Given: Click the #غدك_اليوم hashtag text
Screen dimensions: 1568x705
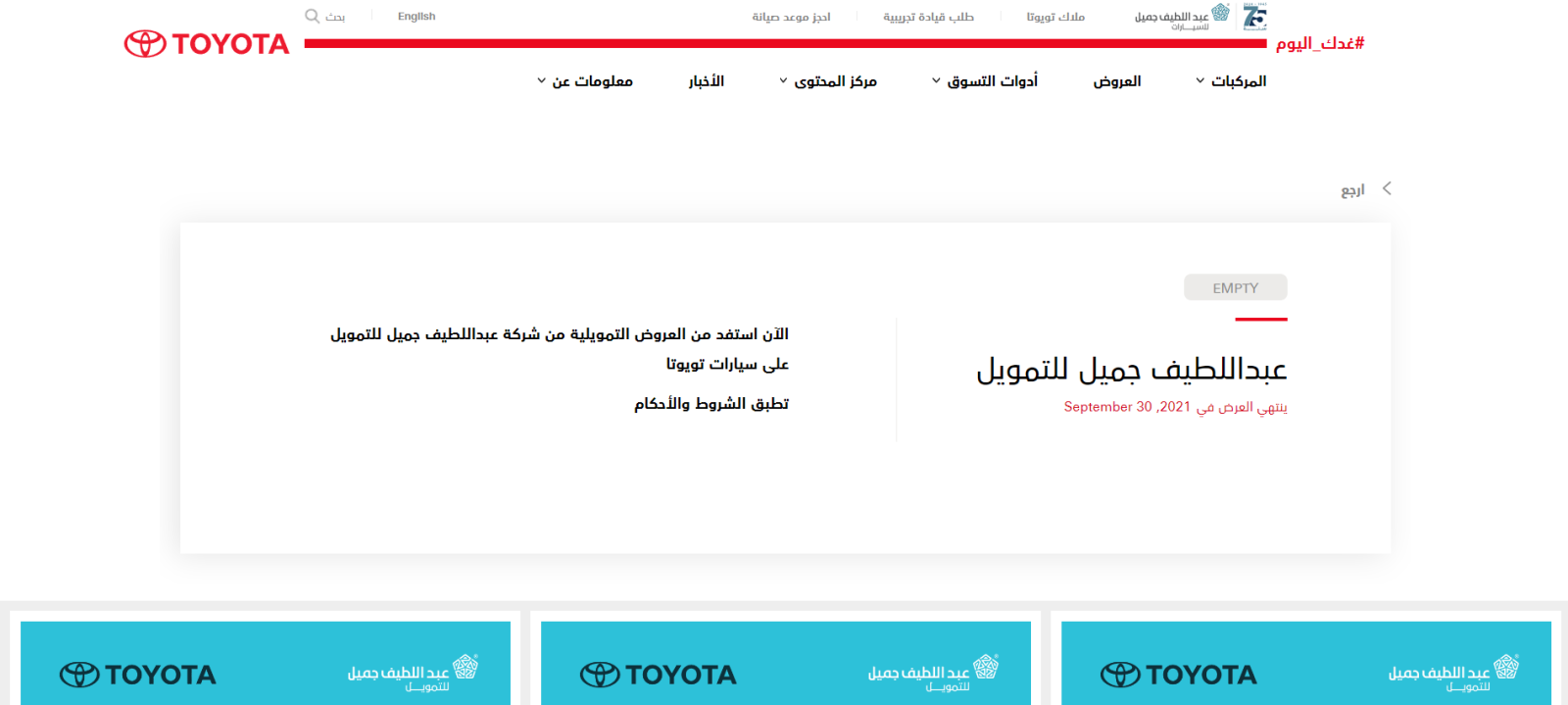Looking at the screenshot, I should pos(1319,43).
